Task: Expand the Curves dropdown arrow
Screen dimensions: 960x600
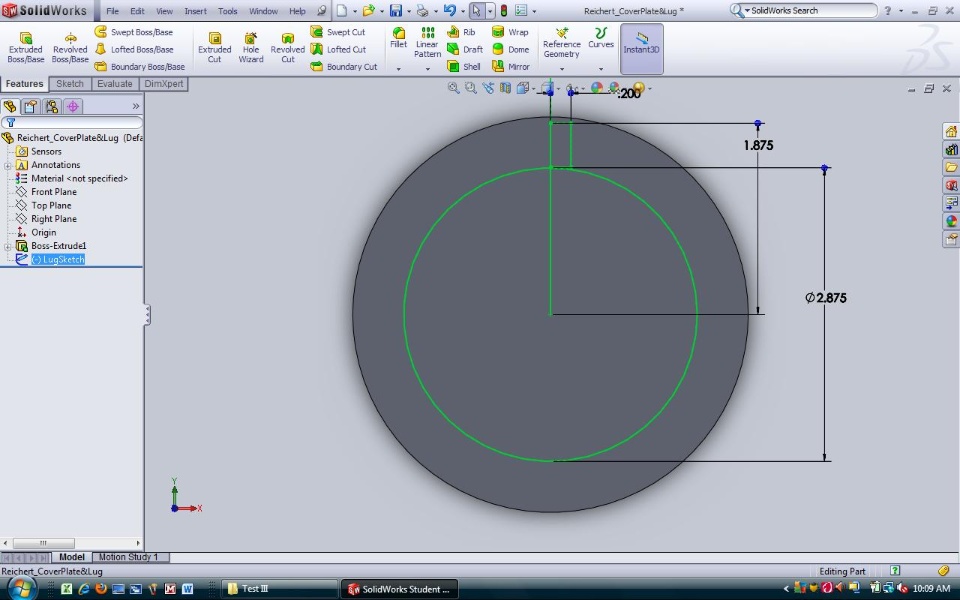Action: click(601, 69)
